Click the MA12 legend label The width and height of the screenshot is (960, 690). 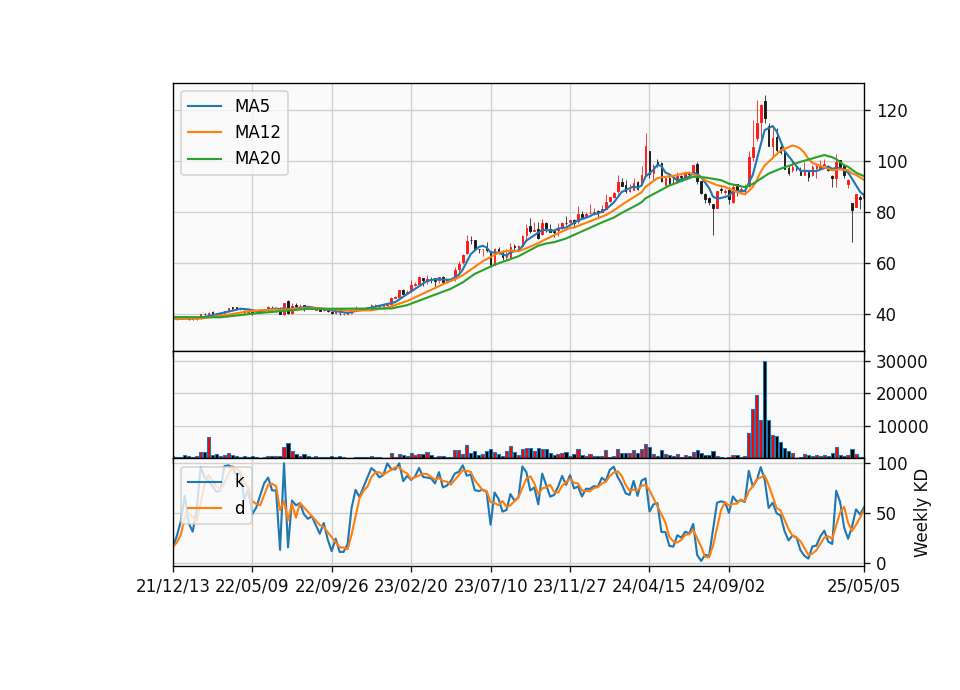tap(258, 132)
